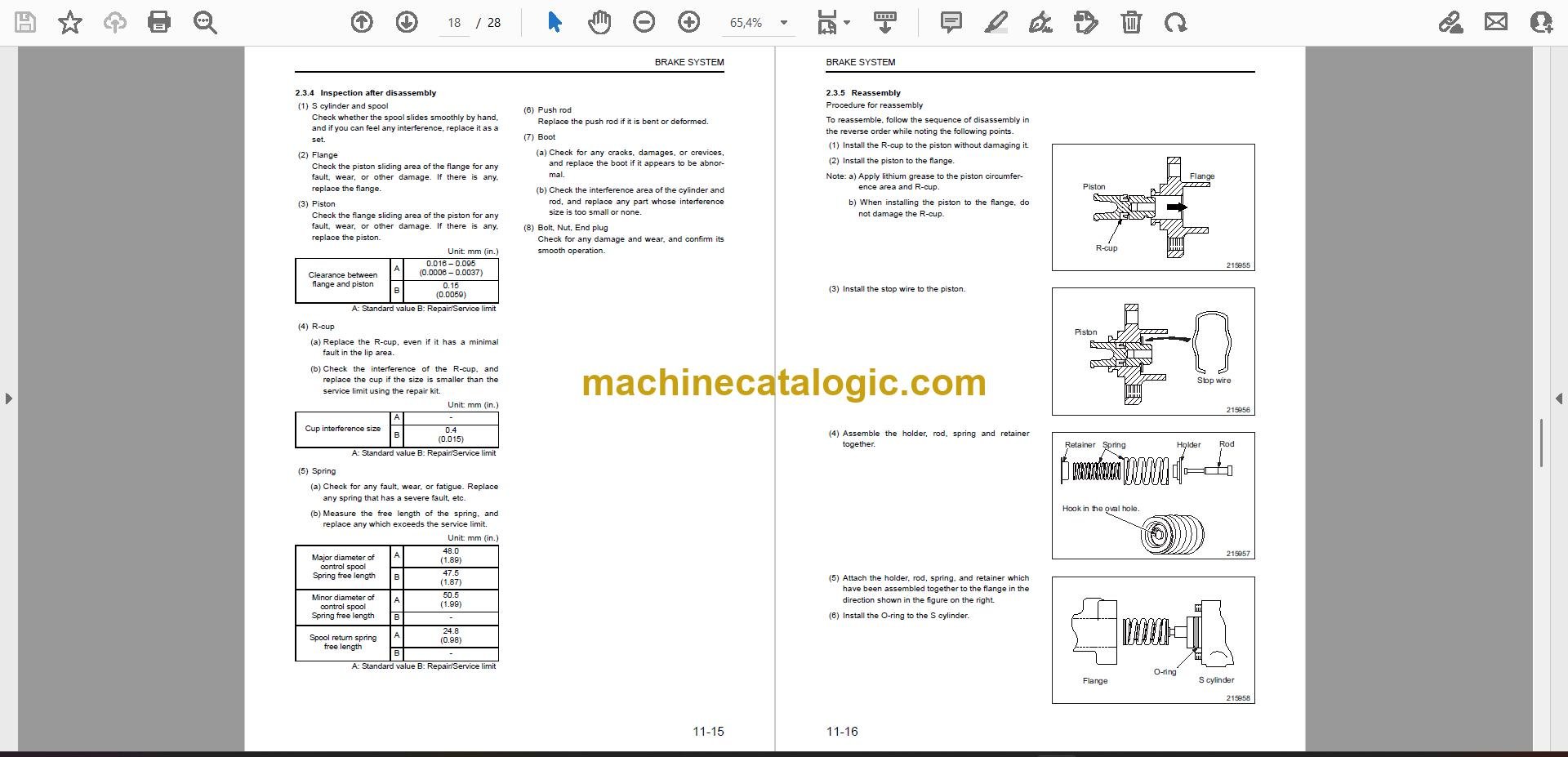The width and height of the screenshot is (1568, 757).
Task: Click the '(2) Install the piston to the flange' step
Action: click(891, 161)
